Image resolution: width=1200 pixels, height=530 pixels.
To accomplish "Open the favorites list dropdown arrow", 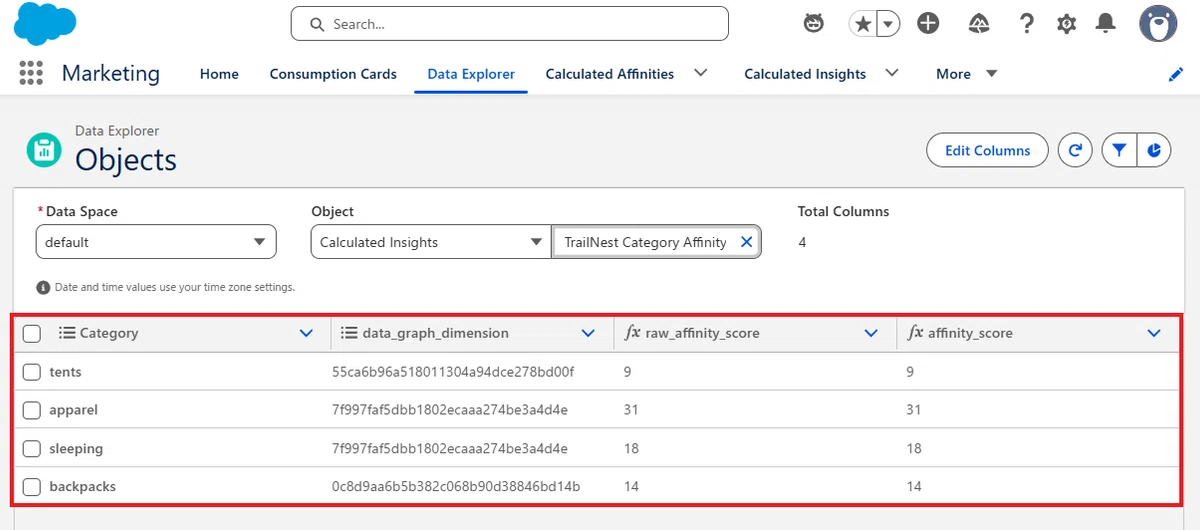I will click(888, 24).
